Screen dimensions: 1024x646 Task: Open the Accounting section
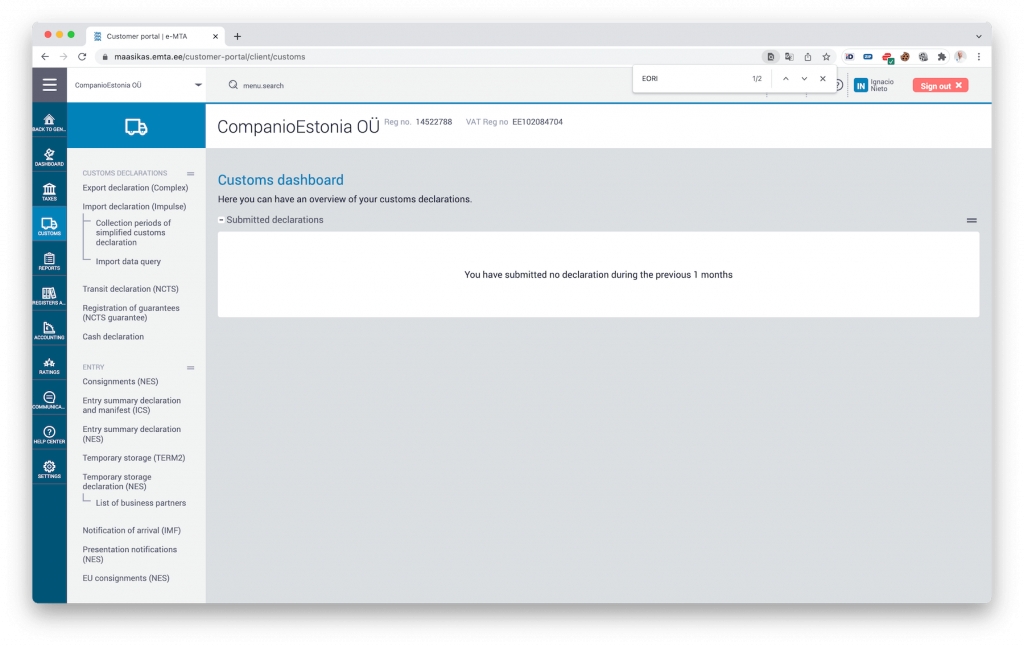49,330
